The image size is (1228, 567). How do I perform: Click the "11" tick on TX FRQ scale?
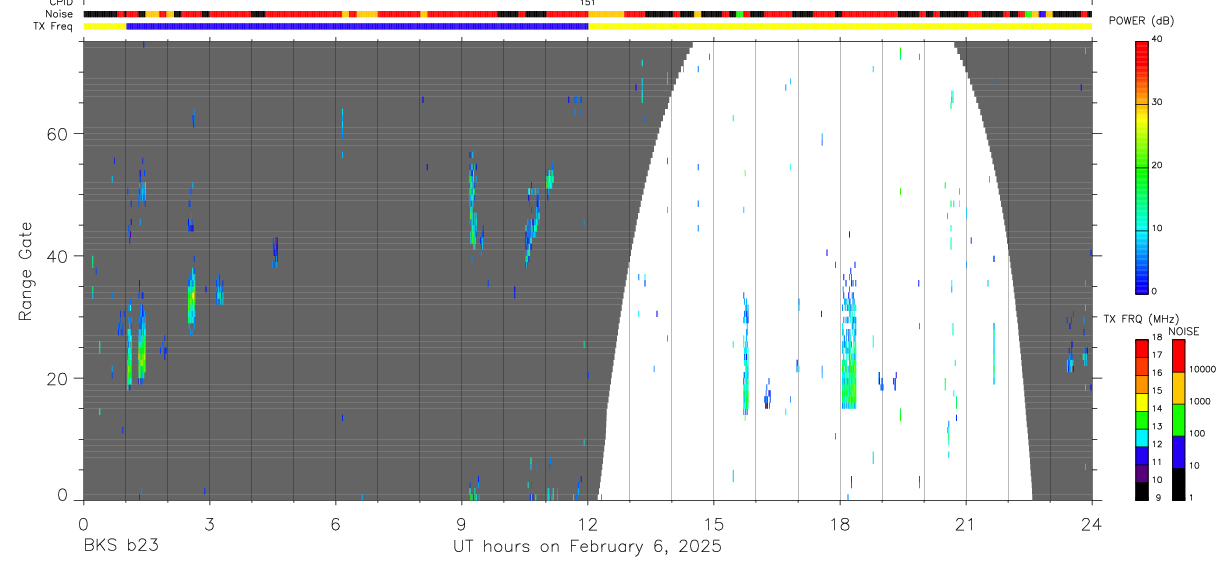click(1157, 462)
